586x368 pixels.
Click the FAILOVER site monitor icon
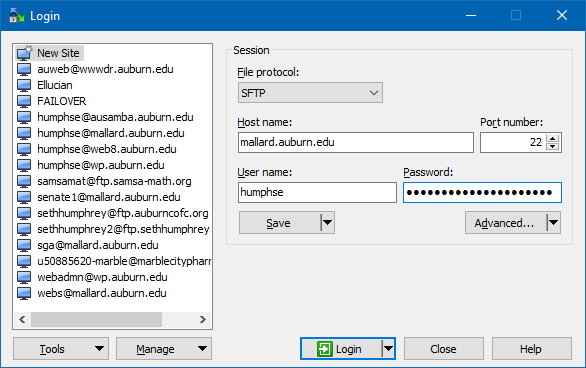(x=24, y=101)
